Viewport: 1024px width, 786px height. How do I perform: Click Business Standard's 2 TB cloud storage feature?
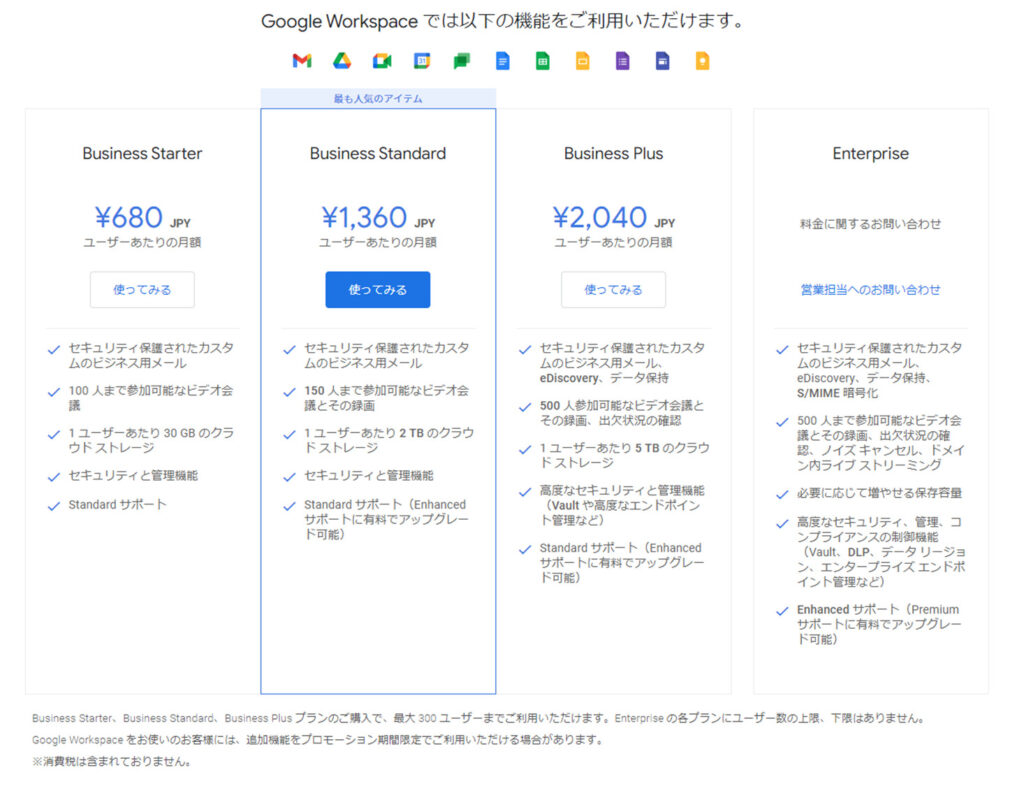(389, 440)
